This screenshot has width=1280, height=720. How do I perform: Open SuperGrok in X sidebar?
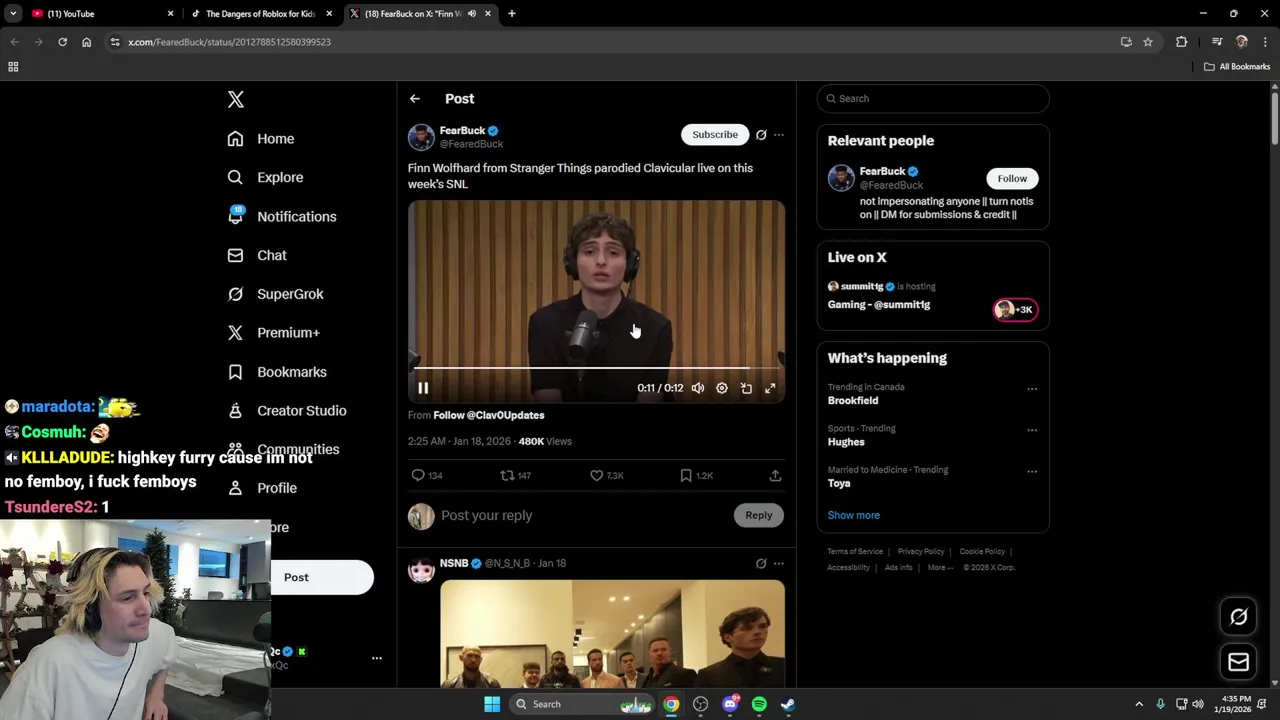[275, 294]
